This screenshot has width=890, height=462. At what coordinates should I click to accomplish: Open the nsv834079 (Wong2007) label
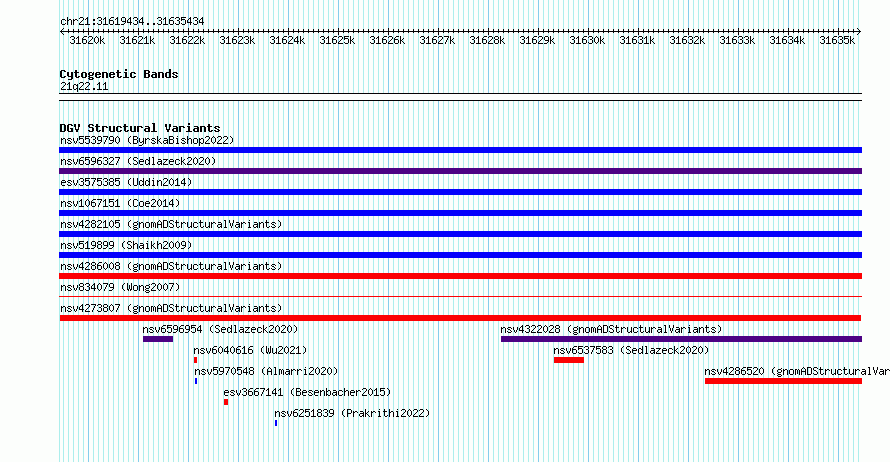point(120,287)
